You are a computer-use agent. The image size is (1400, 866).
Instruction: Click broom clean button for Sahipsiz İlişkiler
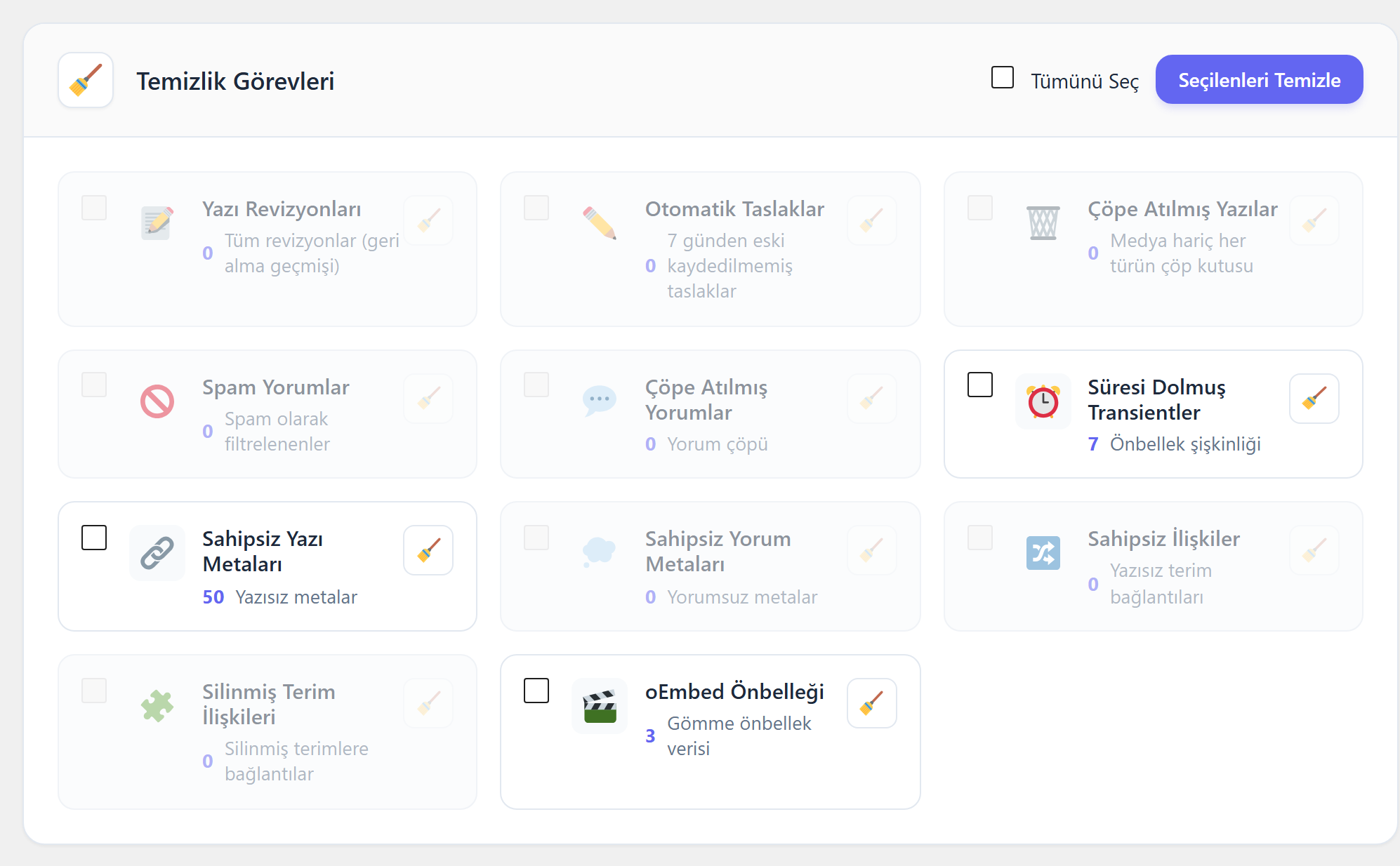point(1314,550)
